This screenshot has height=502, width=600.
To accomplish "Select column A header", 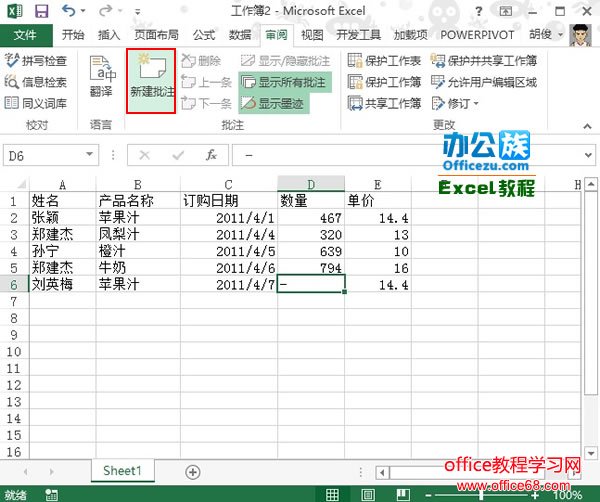I will tap(62, 185).
